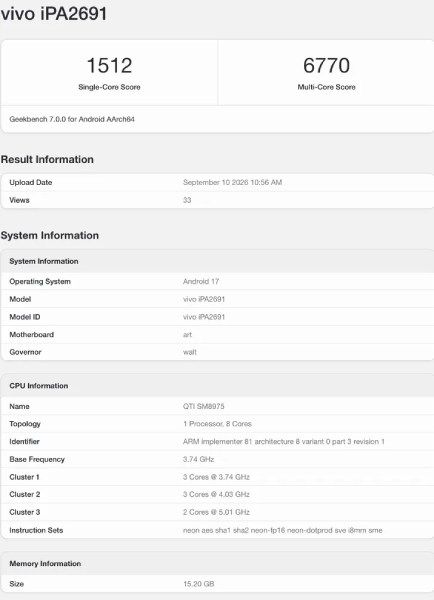Image resolution: width=434 pixels, height=600 pixels.
Task: Select the Model value 'vivo iPA2691'
Action: 204,299
